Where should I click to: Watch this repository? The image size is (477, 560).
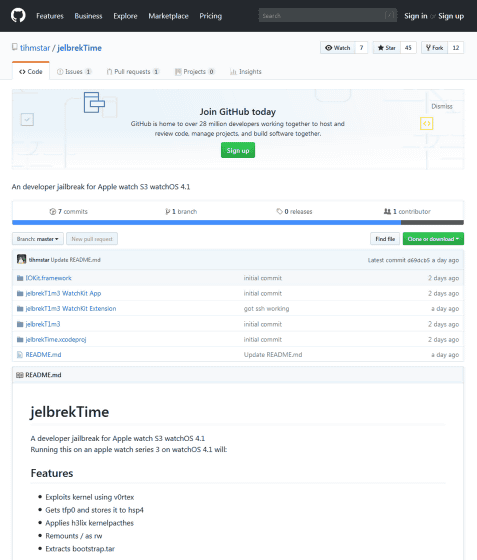pyautogui.click(x=338, y=48)
